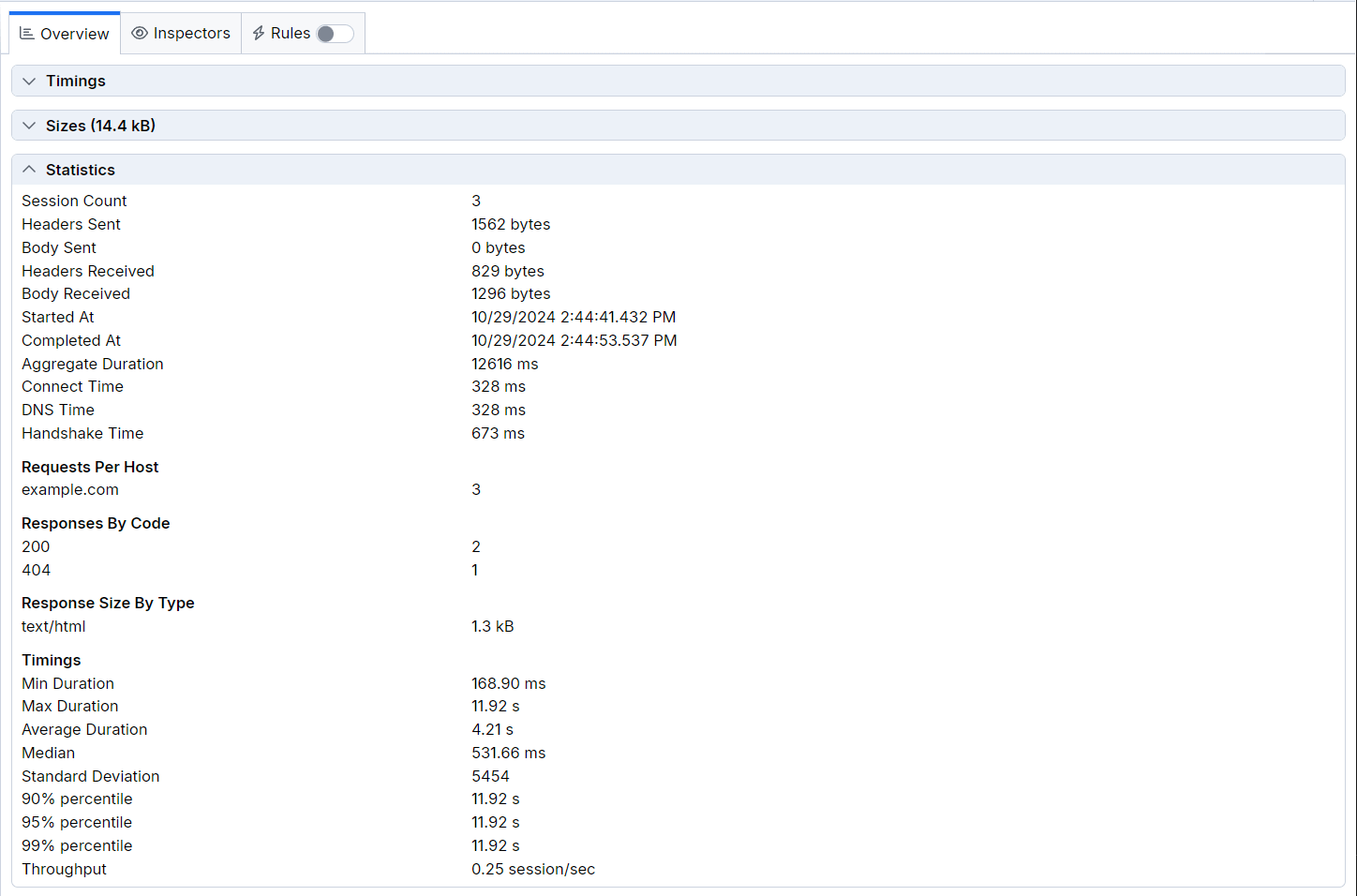Expand the Sizes (14.4 kB) section
Image resolution: width=1357 pixels, height=896 pixels.
tap(678, 126)
